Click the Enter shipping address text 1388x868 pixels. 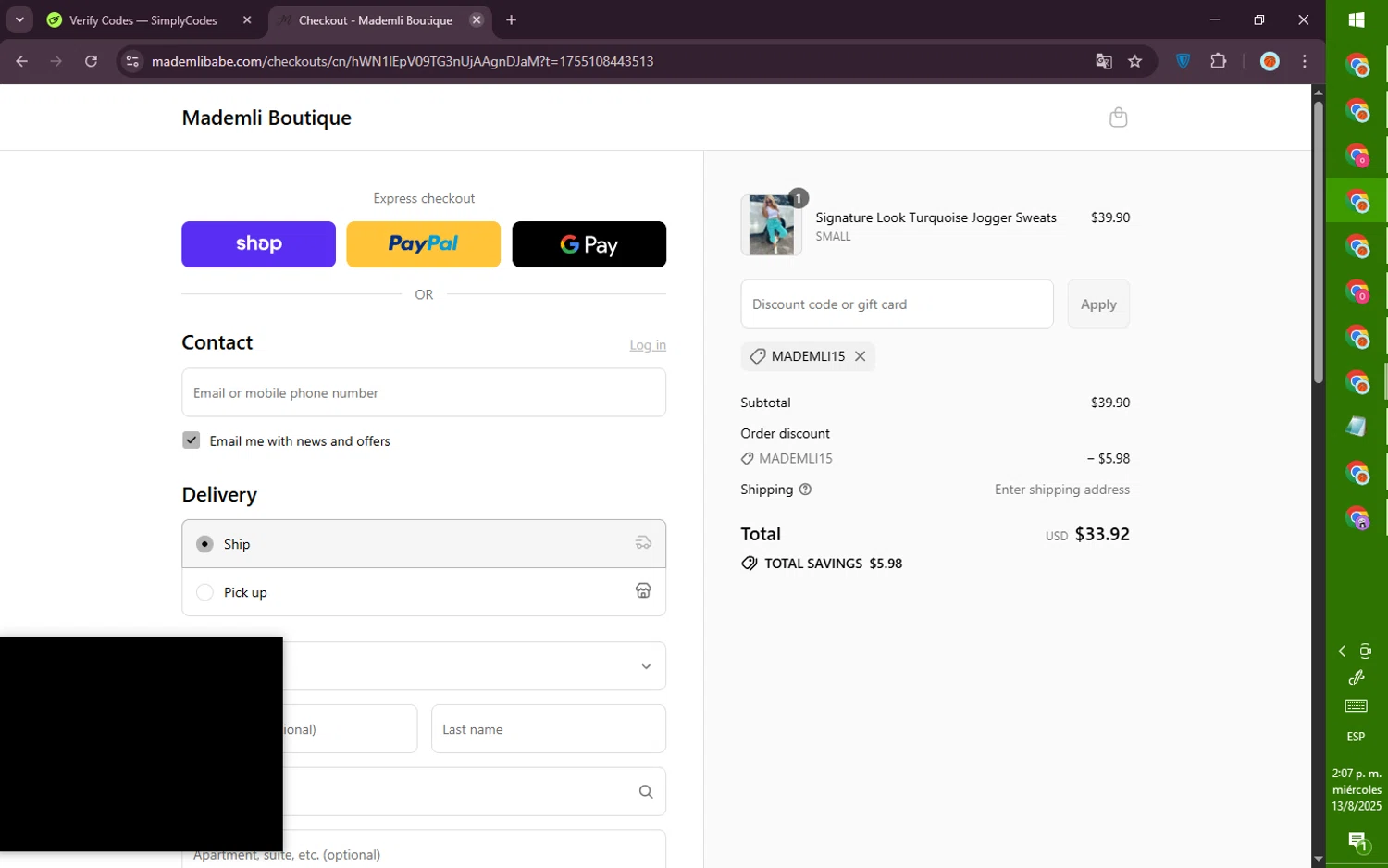tap(1062, 490)
